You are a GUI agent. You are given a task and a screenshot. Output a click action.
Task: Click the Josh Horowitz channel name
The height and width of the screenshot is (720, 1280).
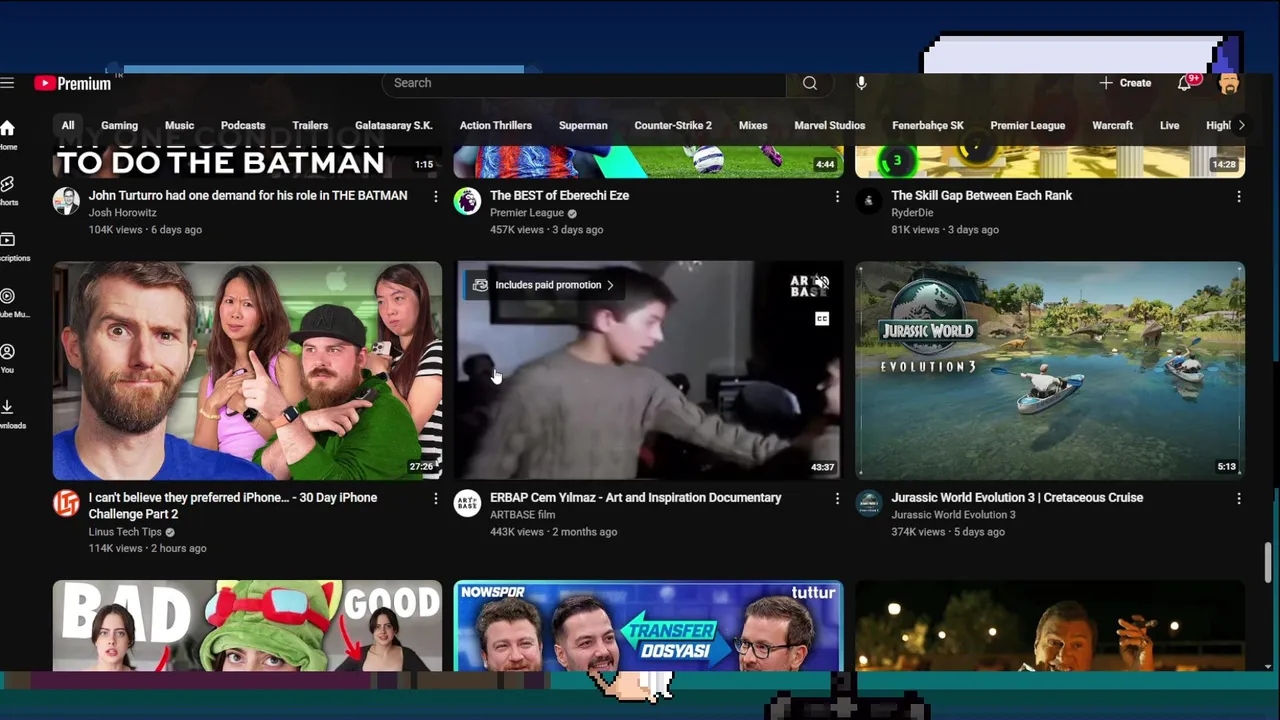coord(122,213)
